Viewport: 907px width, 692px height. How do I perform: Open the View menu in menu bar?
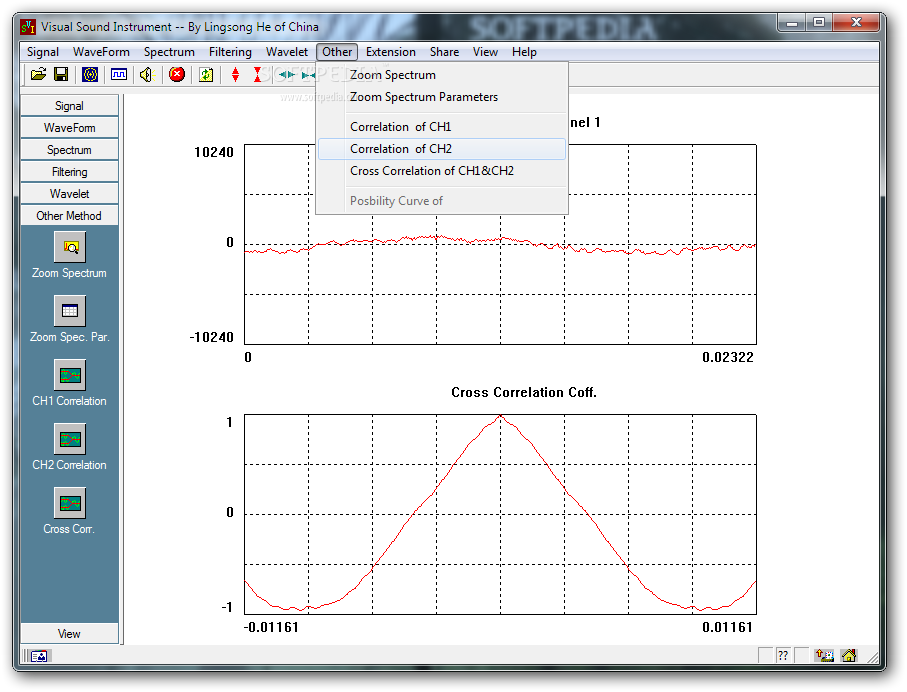point(485,51)
